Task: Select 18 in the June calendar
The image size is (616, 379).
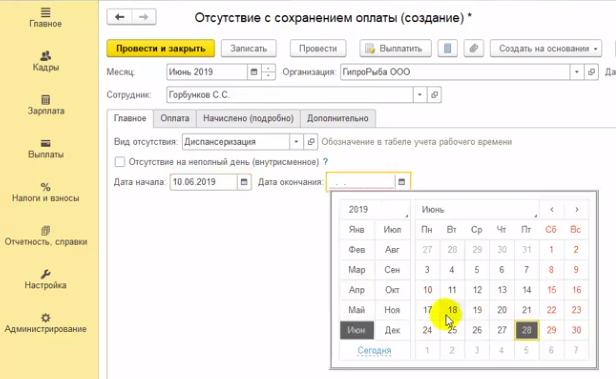Action: [x=452, y=310]
